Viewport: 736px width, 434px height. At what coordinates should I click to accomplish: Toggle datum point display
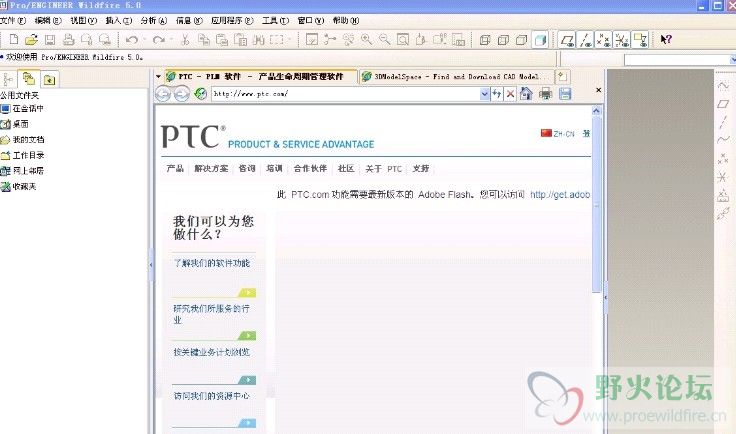click(603, 40)
